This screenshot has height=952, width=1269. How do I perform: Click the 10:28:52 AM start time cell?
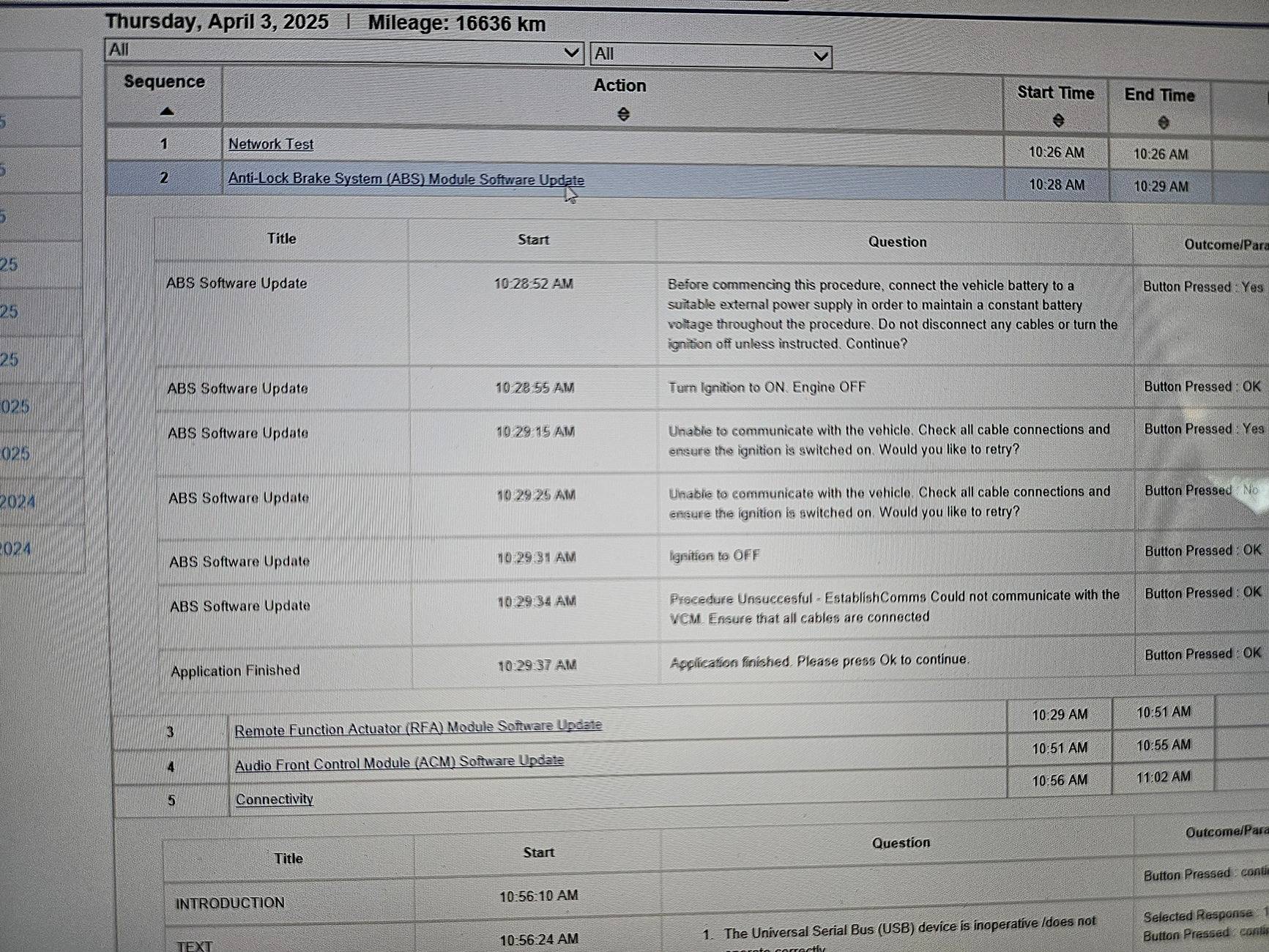coord(533,284)
